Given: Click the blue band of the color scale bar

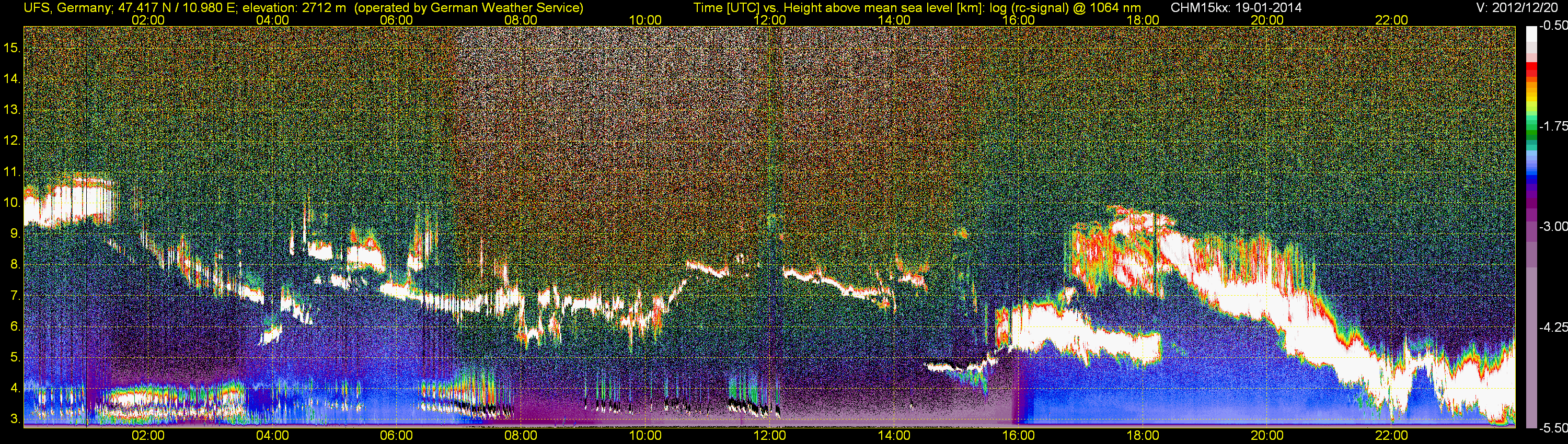Looking at the screenshot, I should tap(1531, 179).
